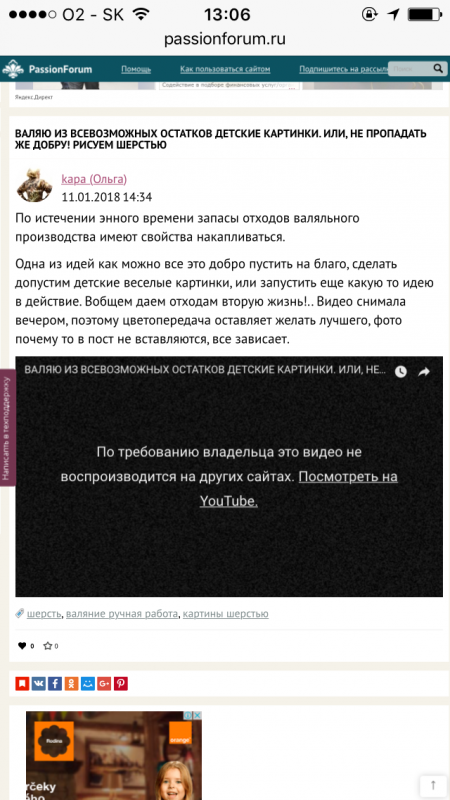Tap the PassionForum logo
Screen dimensions: 450x800
point(48,69)
